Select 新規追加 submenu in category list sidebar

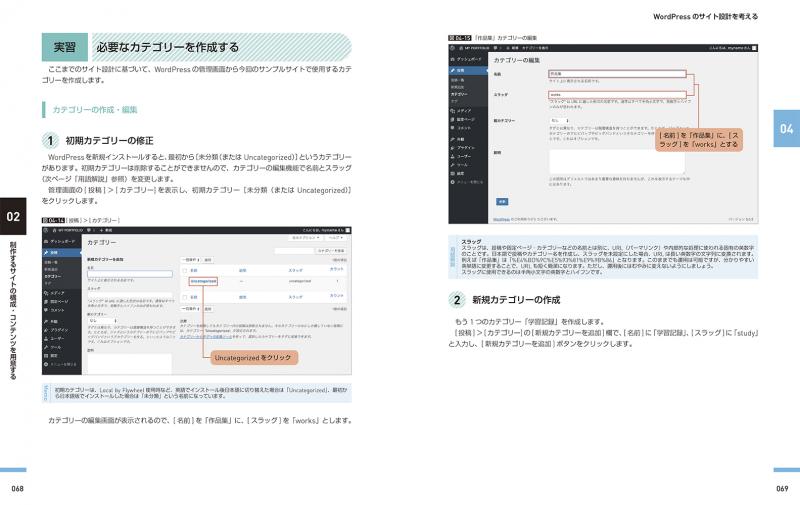pyautogui.click(x=51, y=269)
